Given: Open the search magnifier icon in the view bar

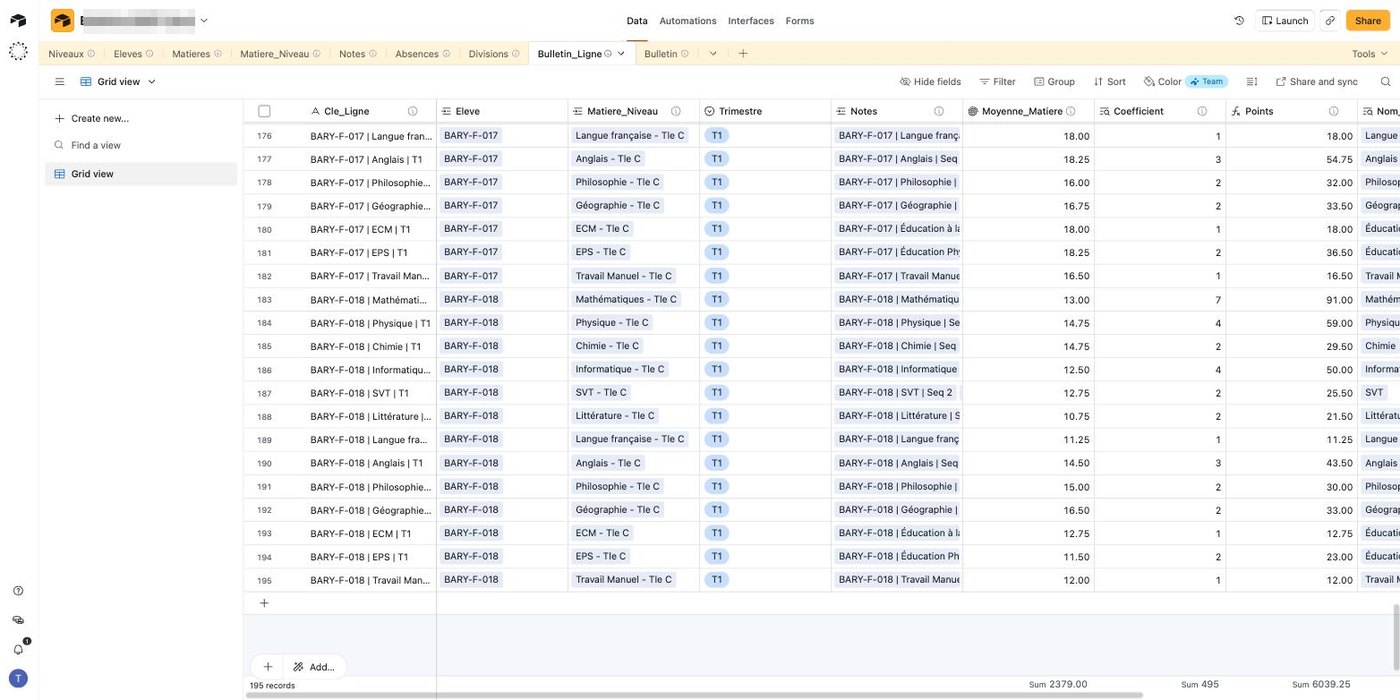Looking at the screenshot, I should tap(1385, 82).
